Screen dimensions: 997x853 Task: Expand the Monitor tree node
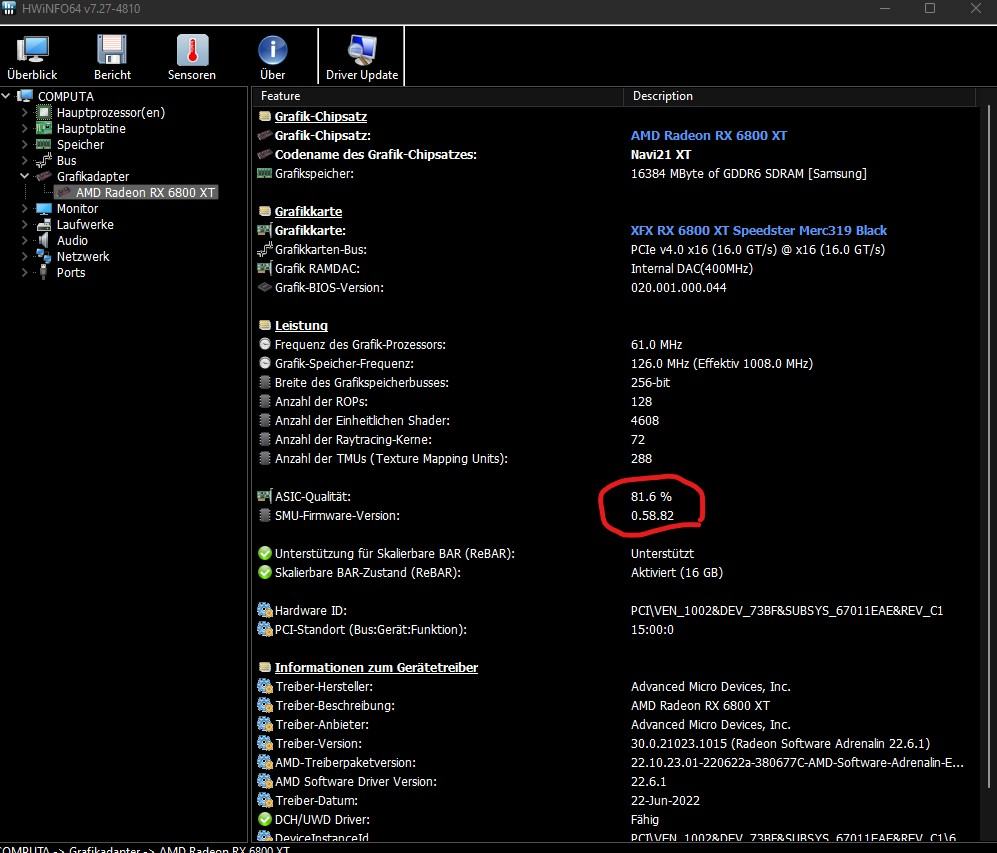click(25, 208)
